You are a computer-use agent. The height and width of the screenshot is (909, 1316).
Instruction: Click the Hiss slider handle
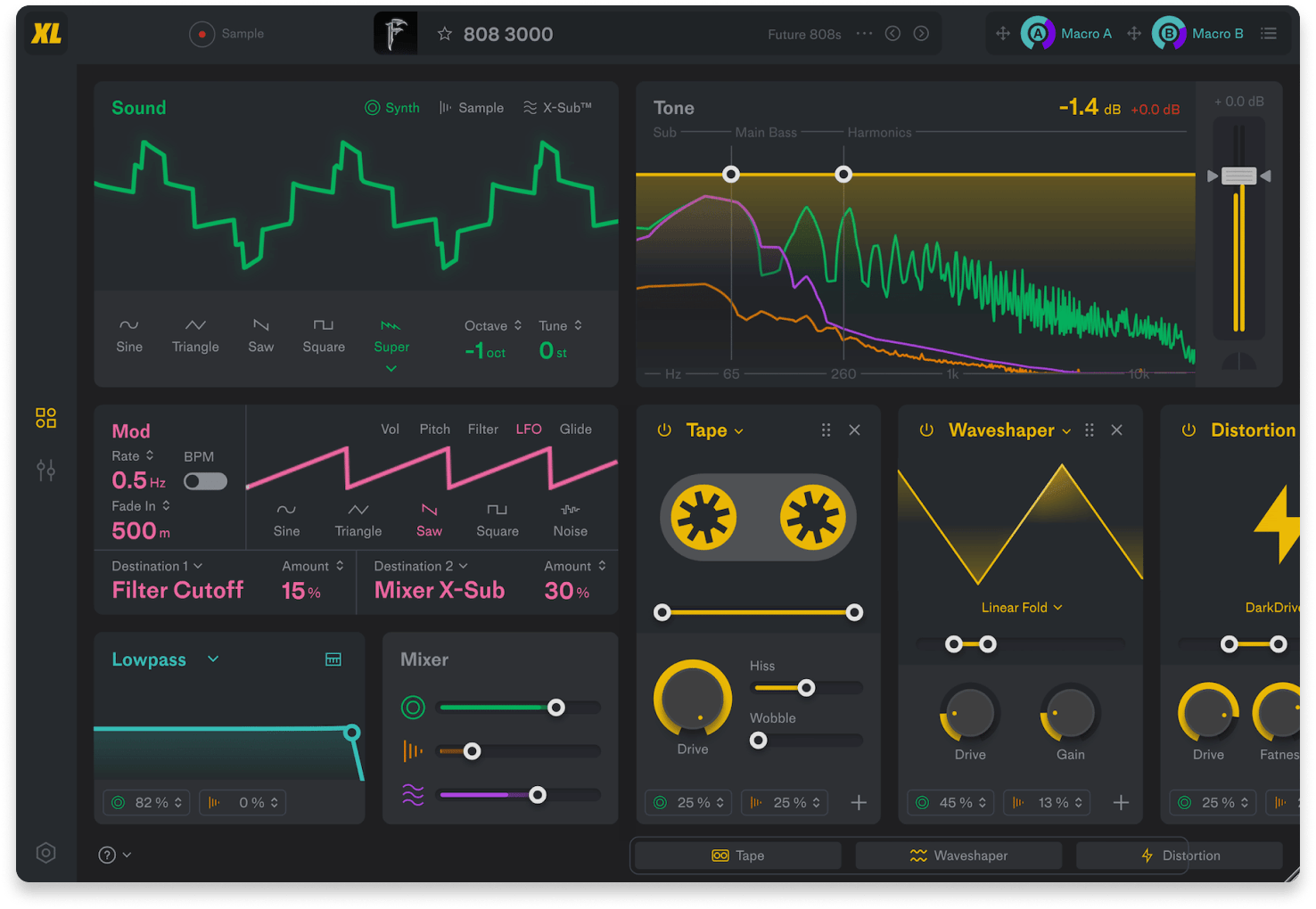click(806, 688)
